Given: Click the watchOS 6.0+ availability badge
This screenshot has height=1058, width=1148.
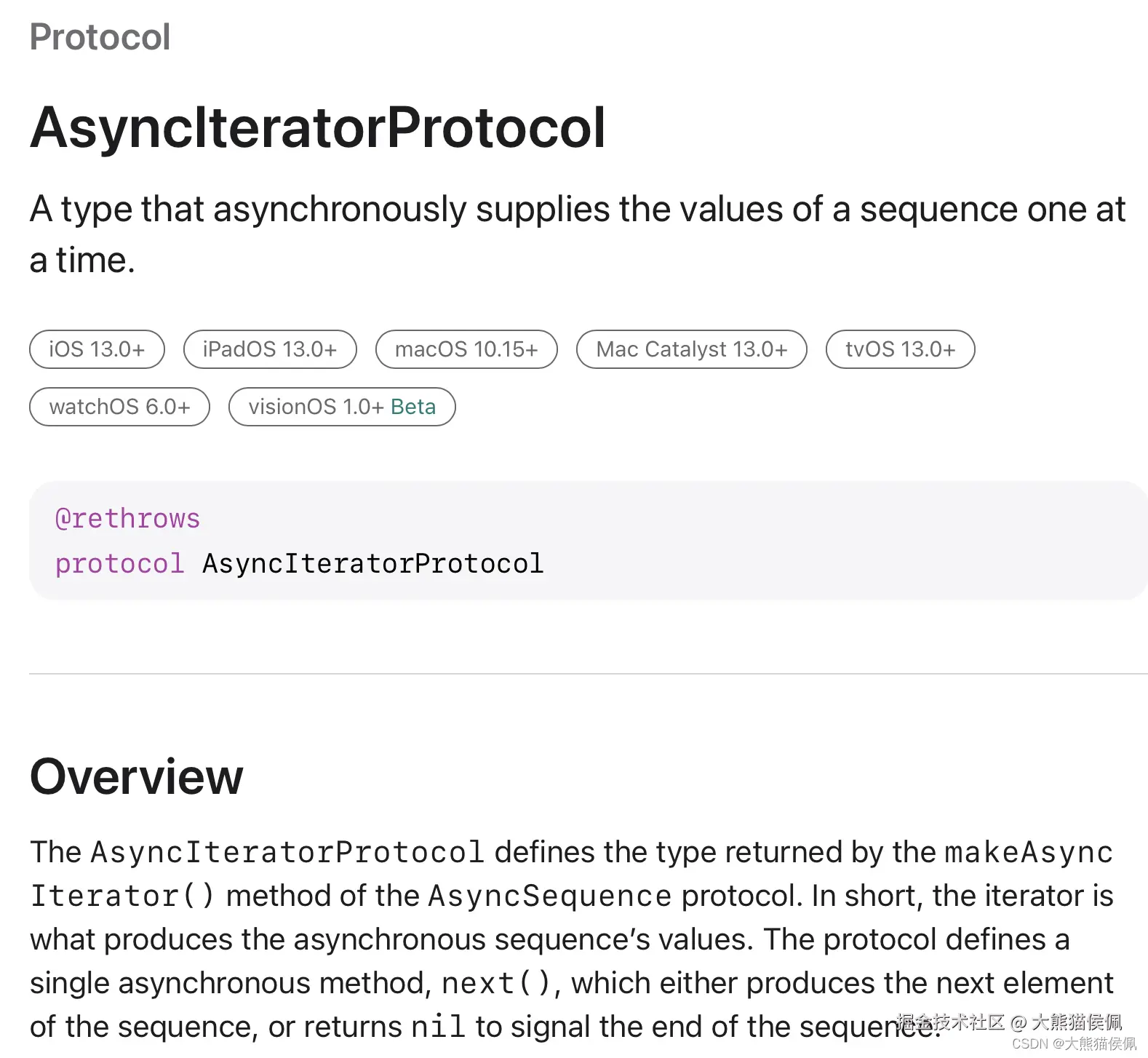Looking at the screenshot, I should pos(119,407).
